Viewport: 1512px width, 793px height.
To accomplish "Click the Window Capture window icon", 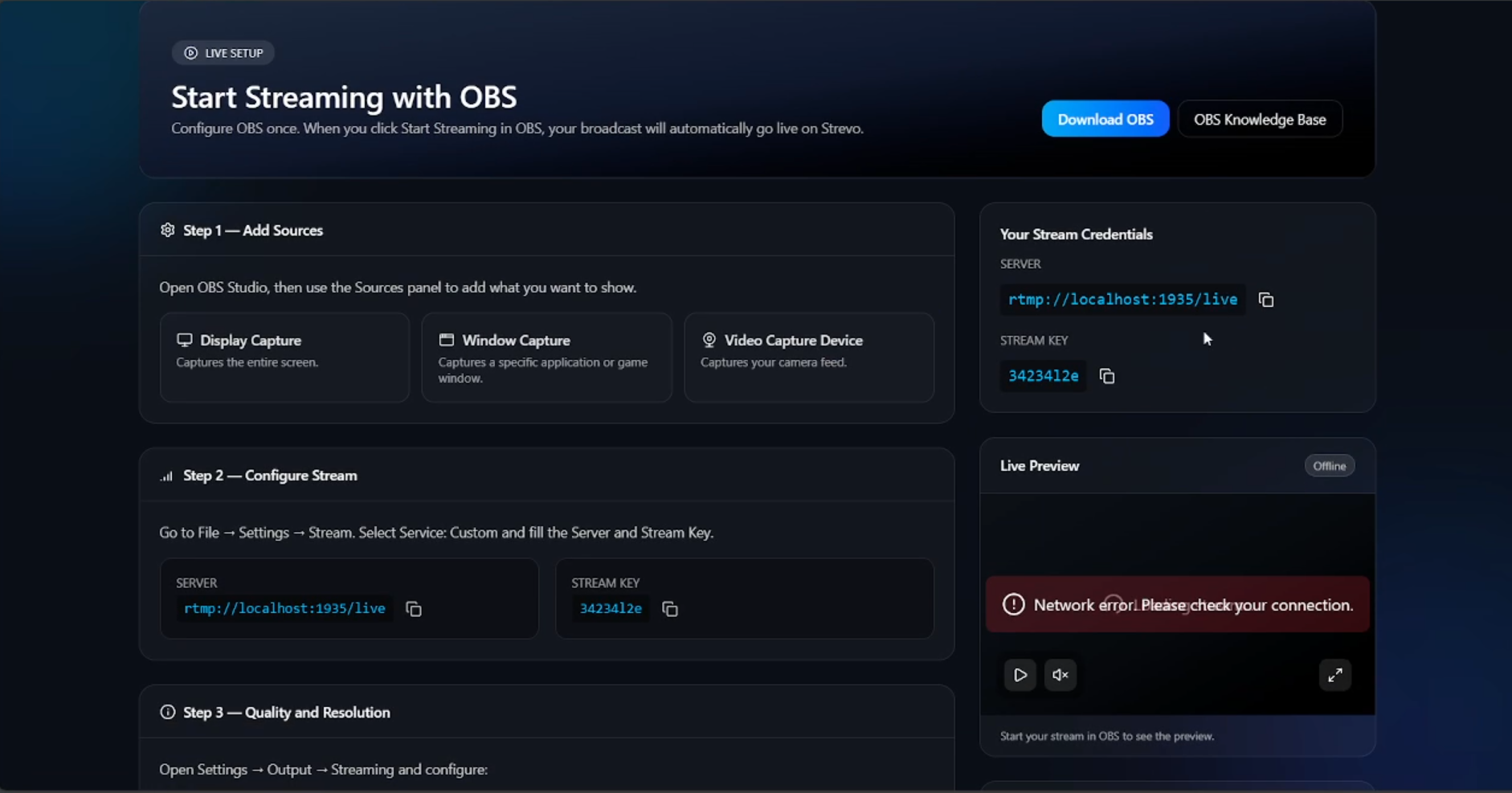I will 447,340.
